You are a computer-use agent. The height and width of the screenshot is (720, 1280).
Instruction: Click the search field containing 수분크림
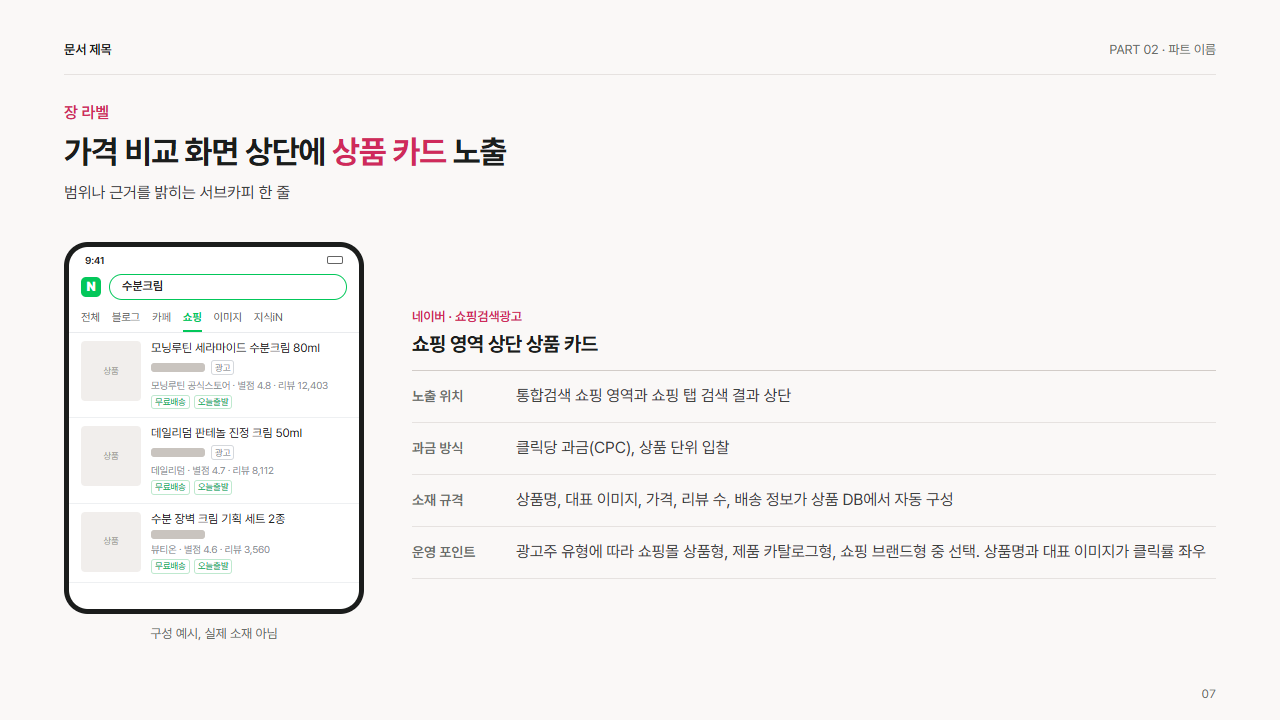(x=228, y=287)
